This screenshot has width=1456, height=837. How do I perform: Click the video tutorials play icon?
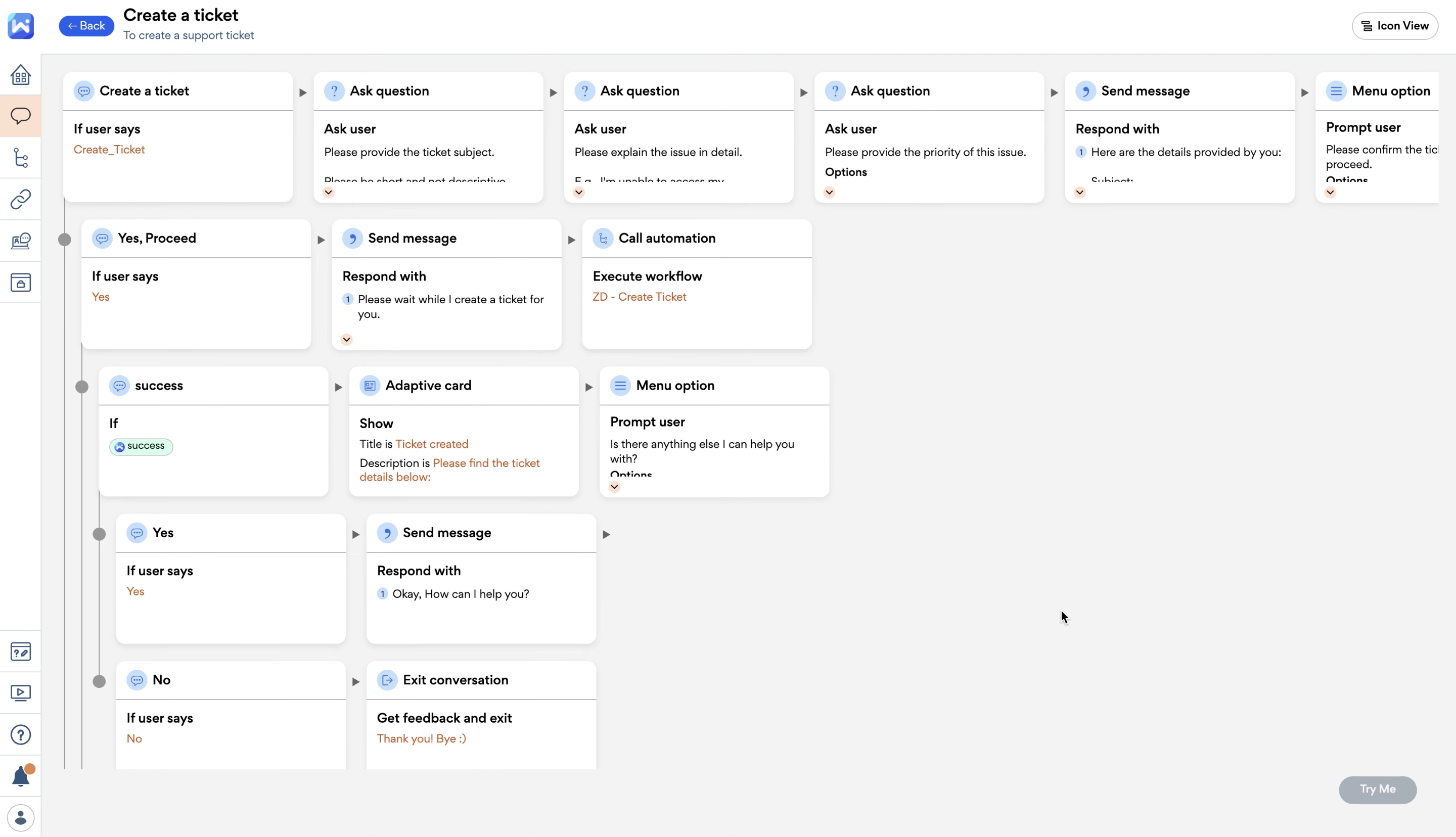(x=21, y=693)
